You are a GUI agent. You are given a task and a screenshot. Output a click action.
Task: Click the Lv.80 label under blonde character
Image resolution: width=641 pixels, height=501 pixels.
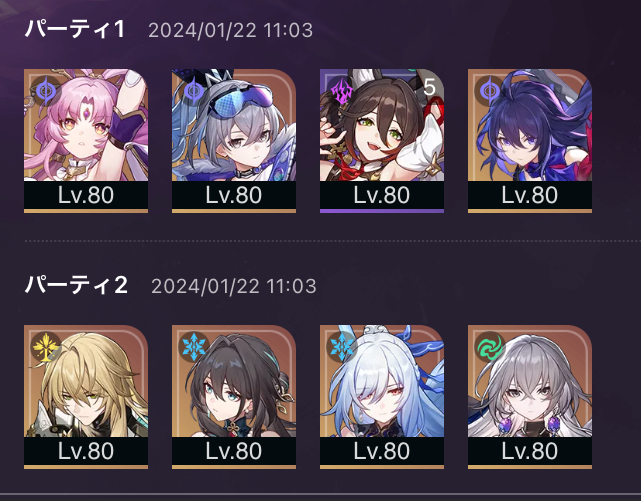86,451
